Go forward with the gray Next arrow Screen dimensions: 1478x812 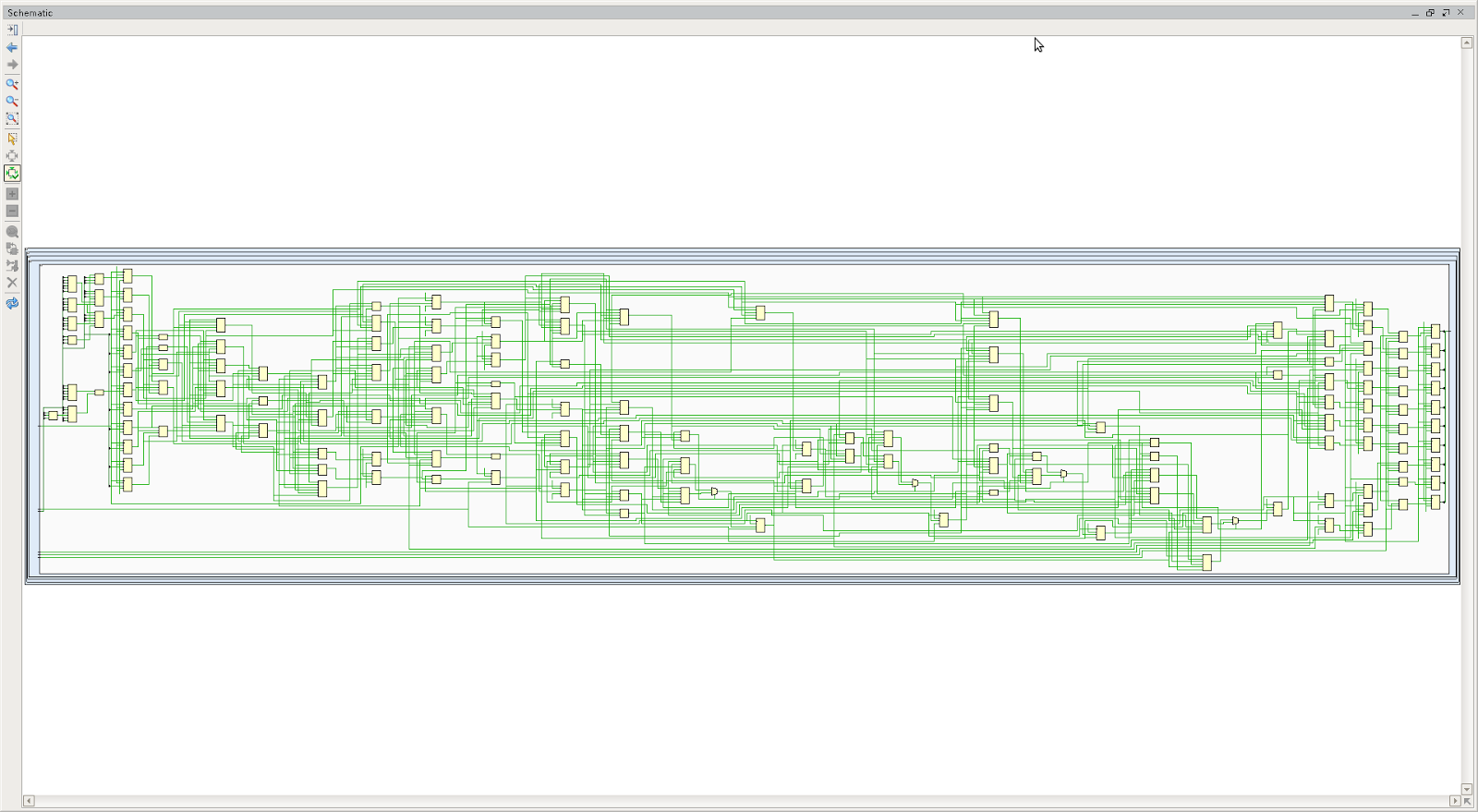[12, 65]
